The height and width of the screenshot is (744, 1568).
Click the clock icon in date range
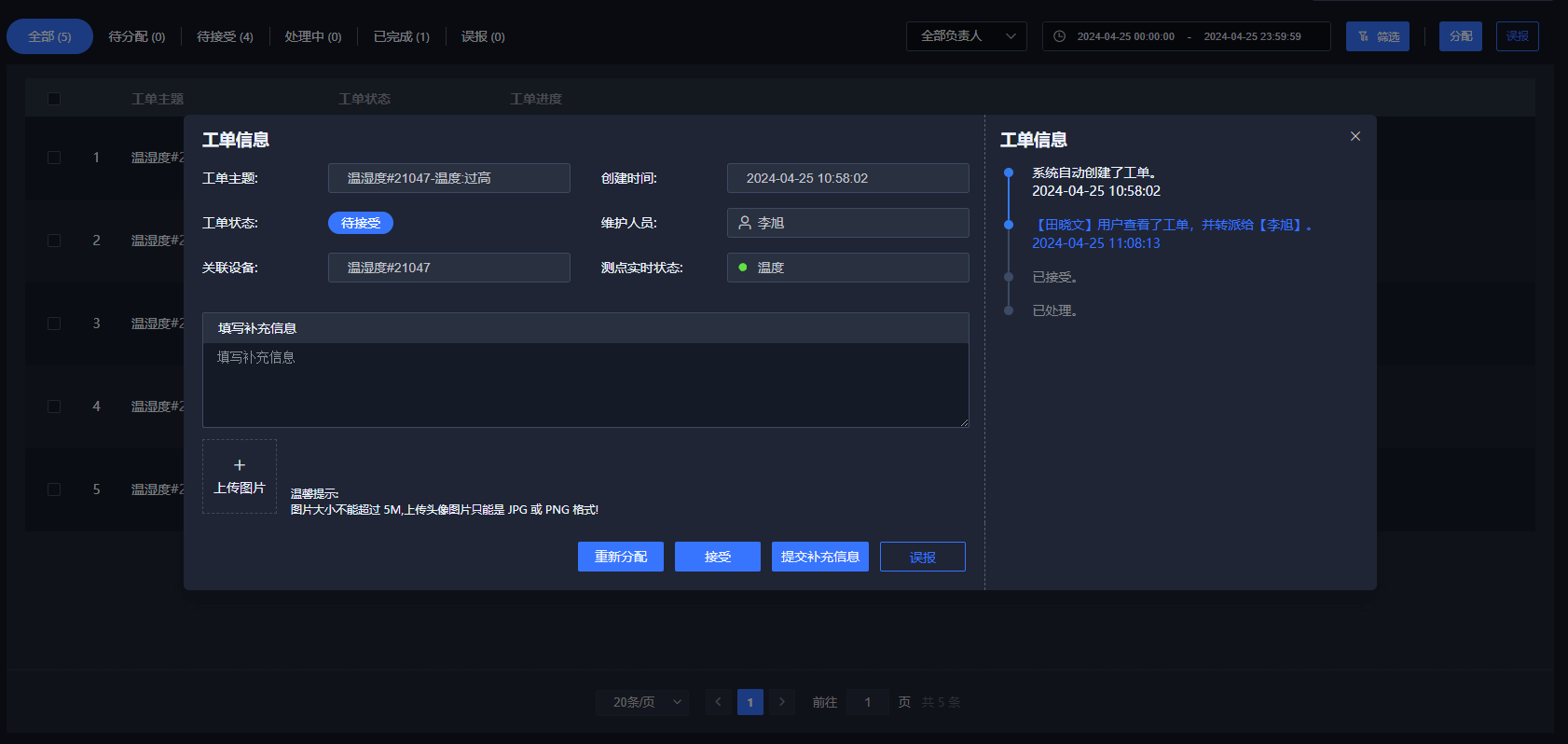click(1059, 36)
